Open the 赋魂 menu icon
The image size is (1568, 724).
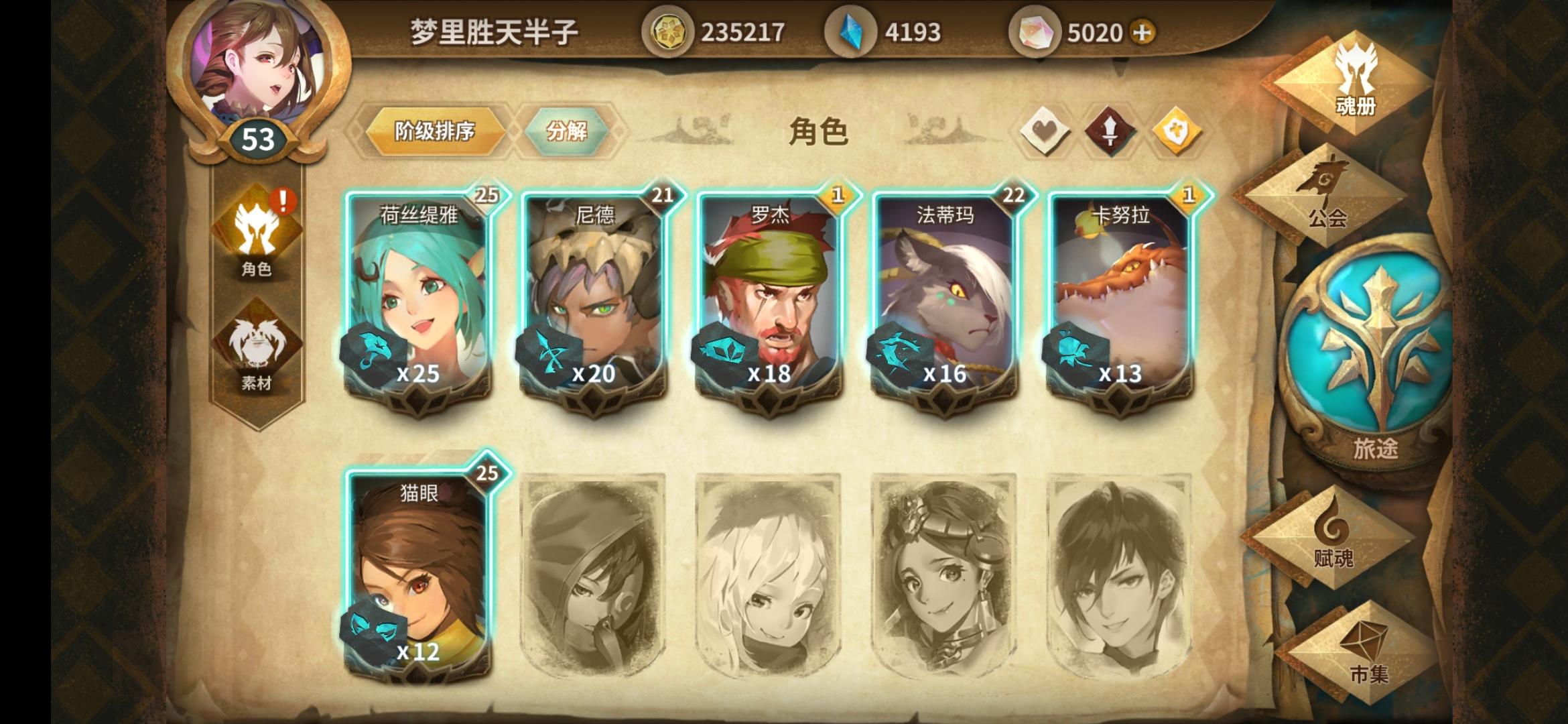click(x=1330, y=538)
